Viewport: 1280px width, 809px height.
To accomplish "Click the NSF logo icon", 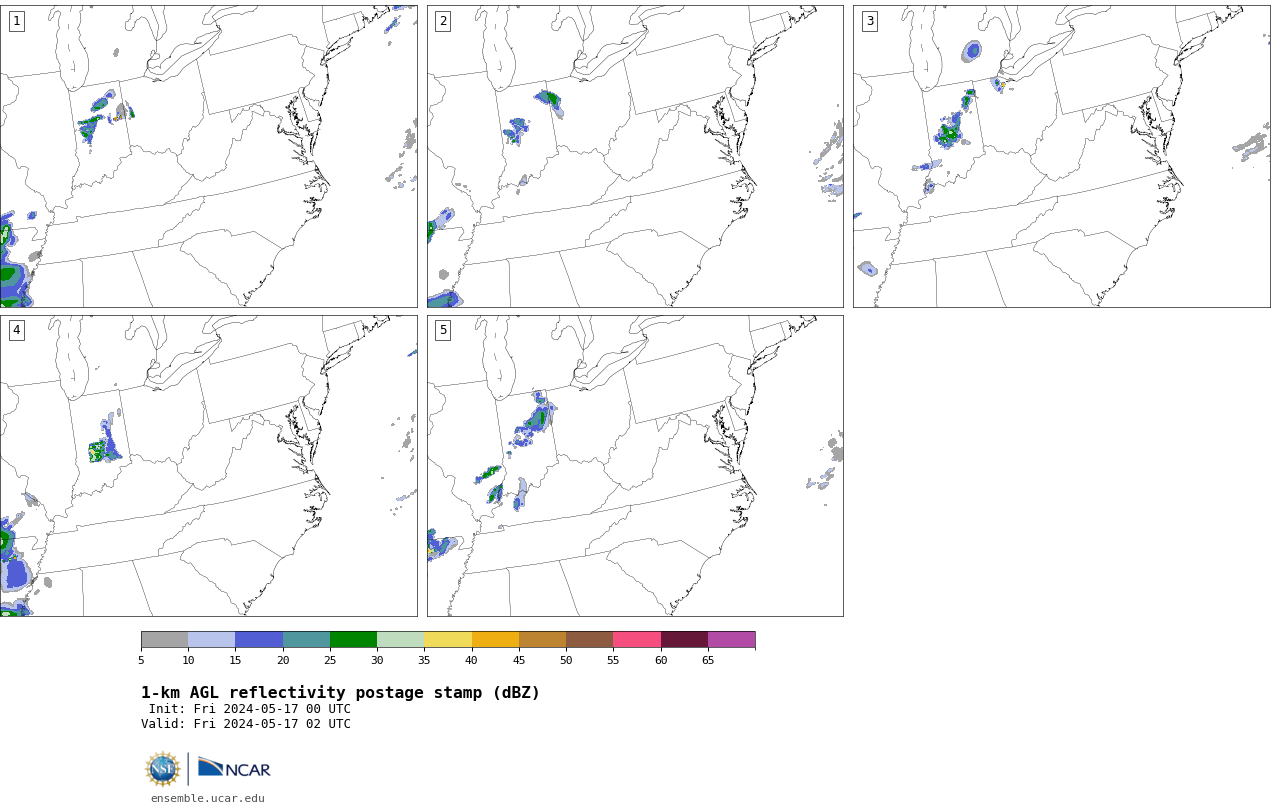I will [163, 769].
